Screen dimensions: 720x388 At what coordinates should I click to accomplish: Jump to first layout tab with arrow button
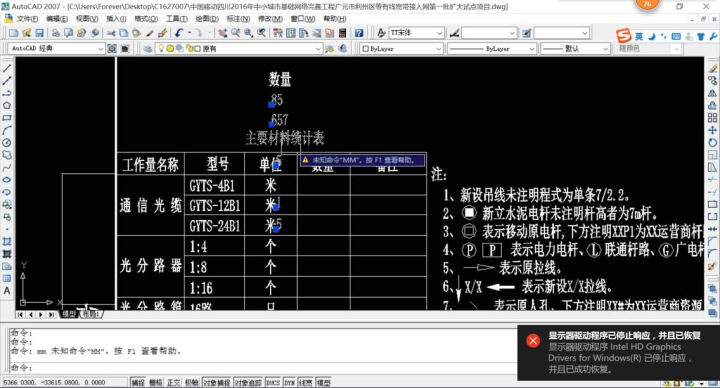(x=20, y=315)
